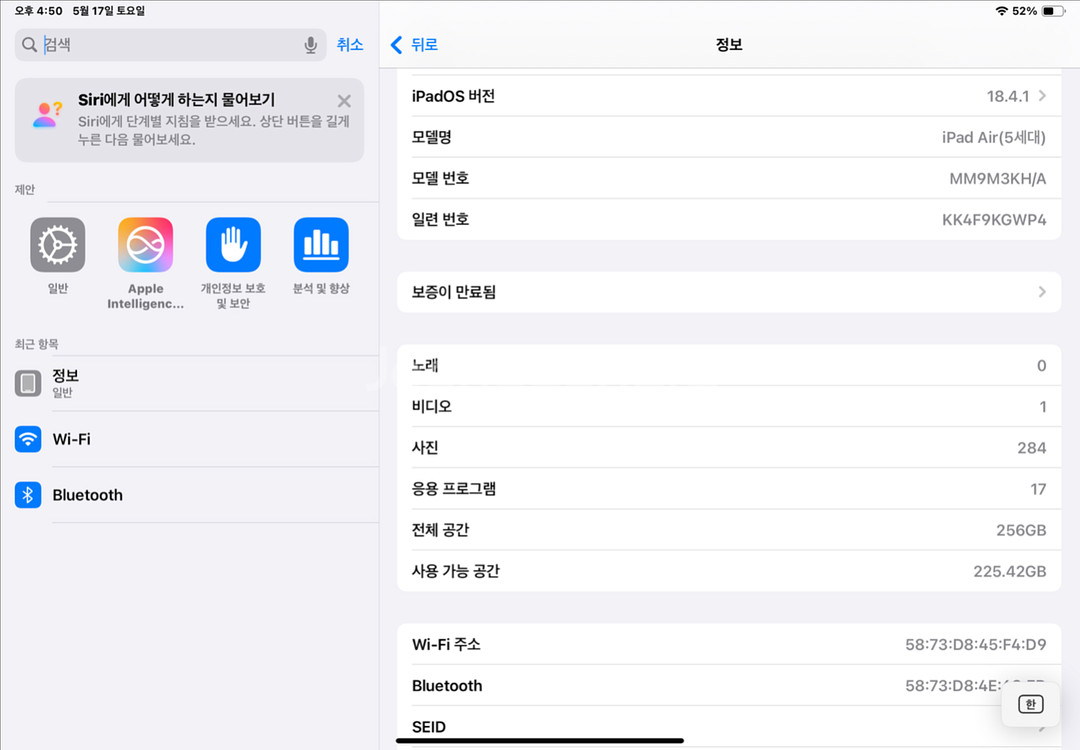Tap the 최근 항목 section header
The width and height of the screenshot is (1080, 750).
37,344
